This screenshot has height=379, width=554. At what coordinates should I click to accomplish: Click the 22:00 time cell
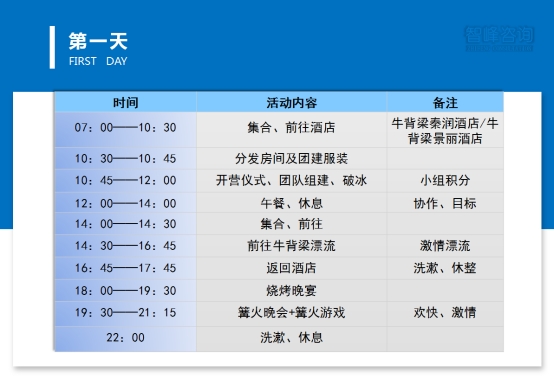(125, 339)
